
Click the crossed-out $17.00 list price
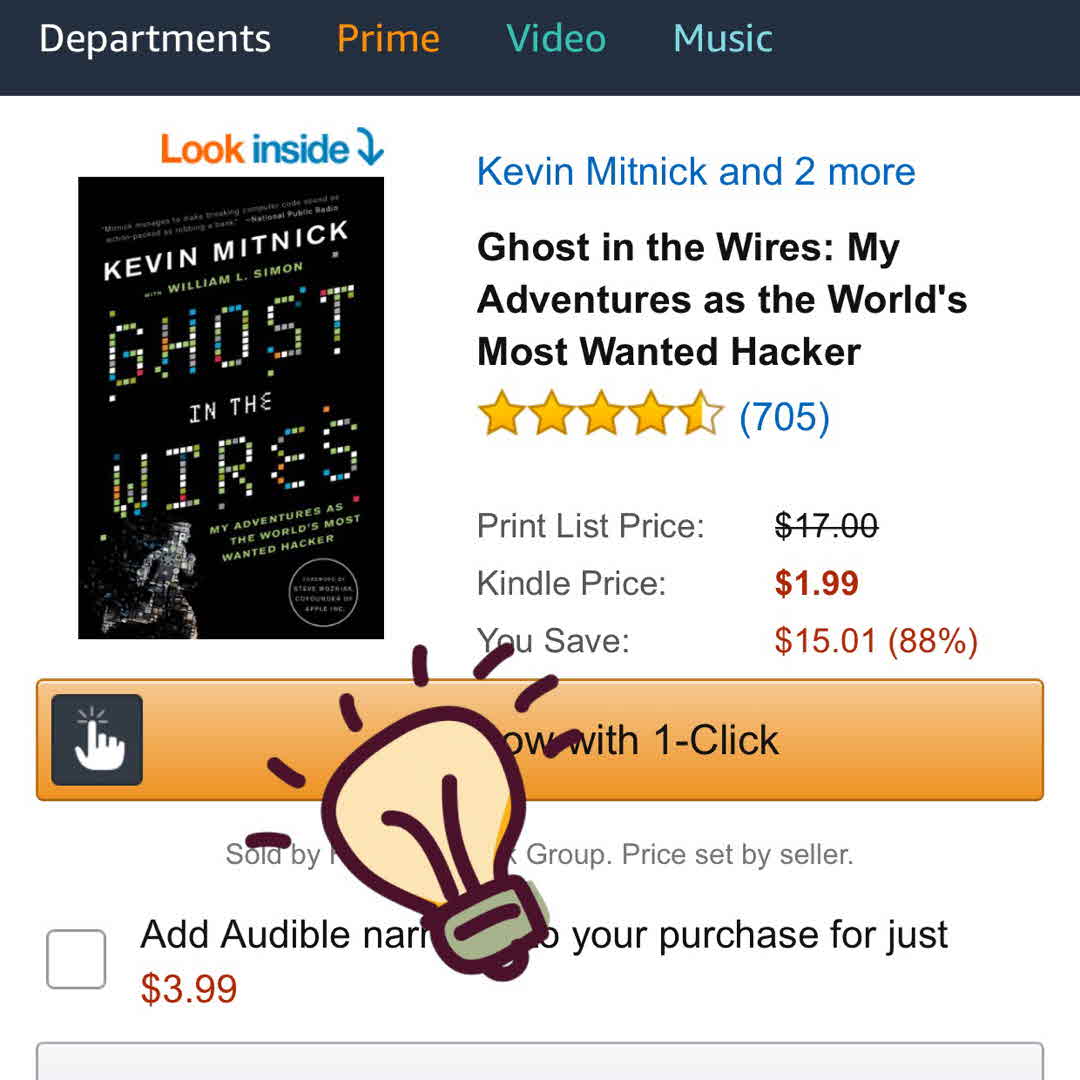[826, 525]
